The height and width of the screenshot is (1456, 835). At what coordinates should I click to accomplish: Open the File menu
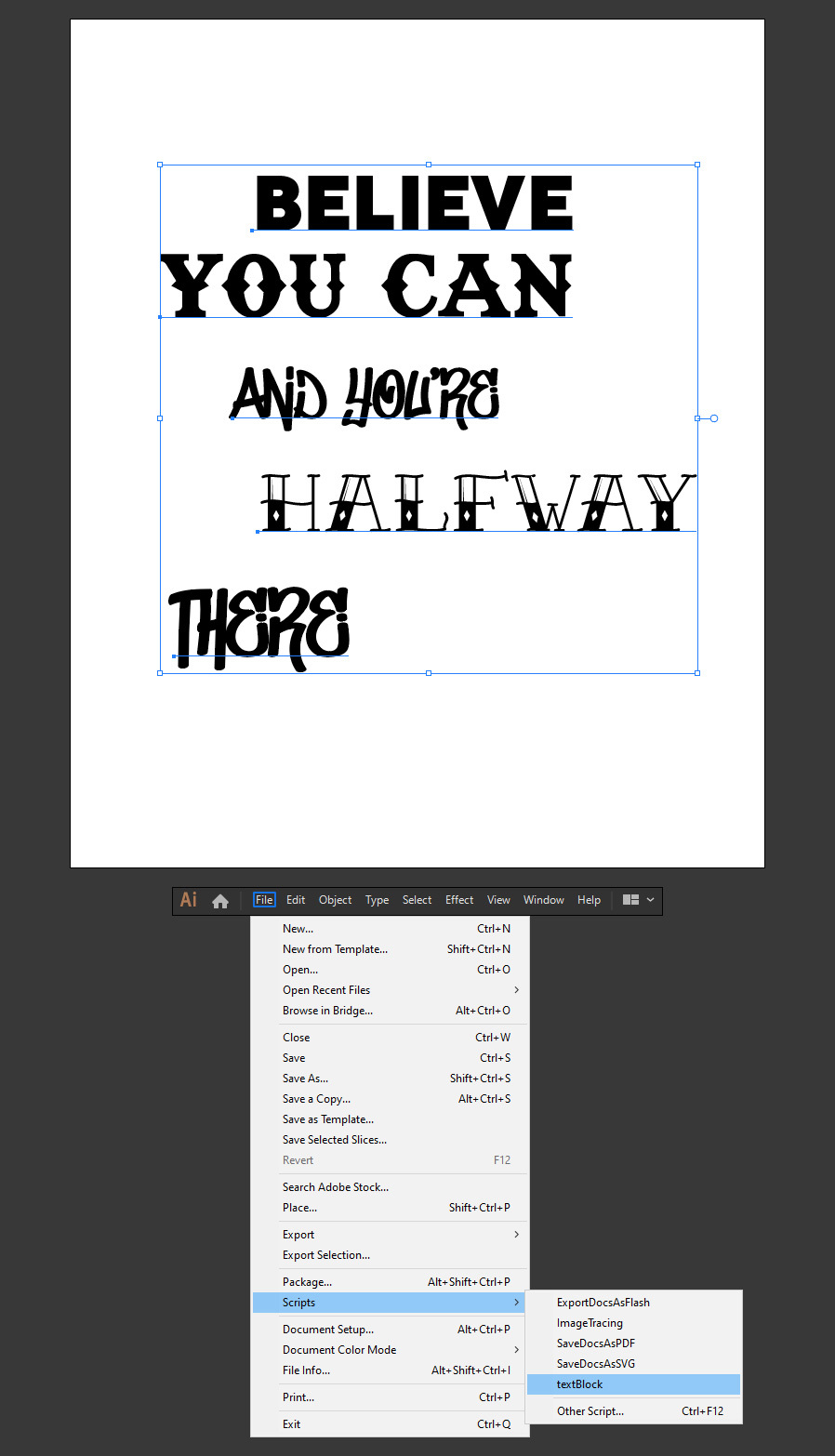[x=264, y=900]
